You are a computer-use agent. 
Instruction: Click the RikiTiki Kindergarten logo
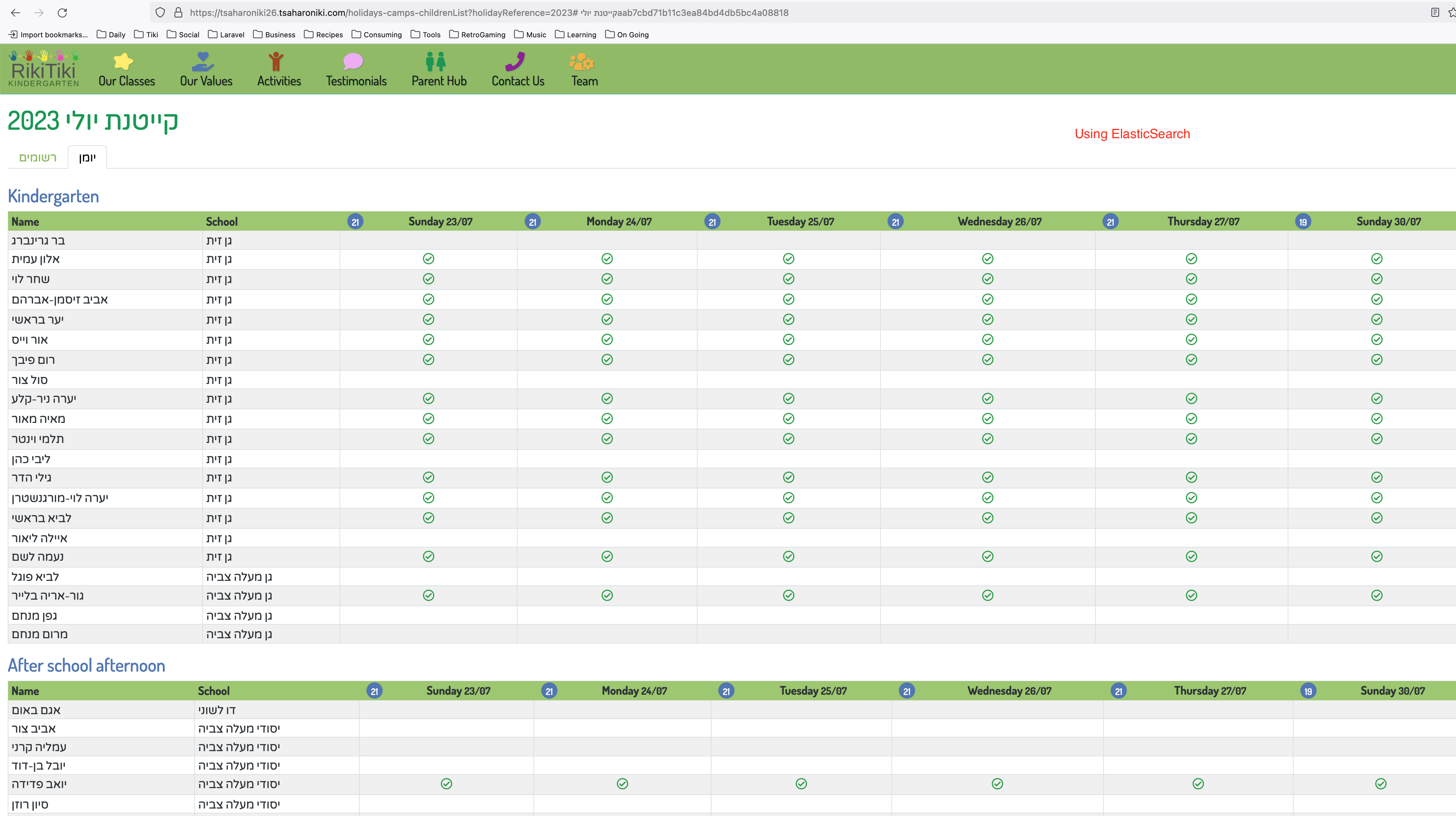[43, 68]
